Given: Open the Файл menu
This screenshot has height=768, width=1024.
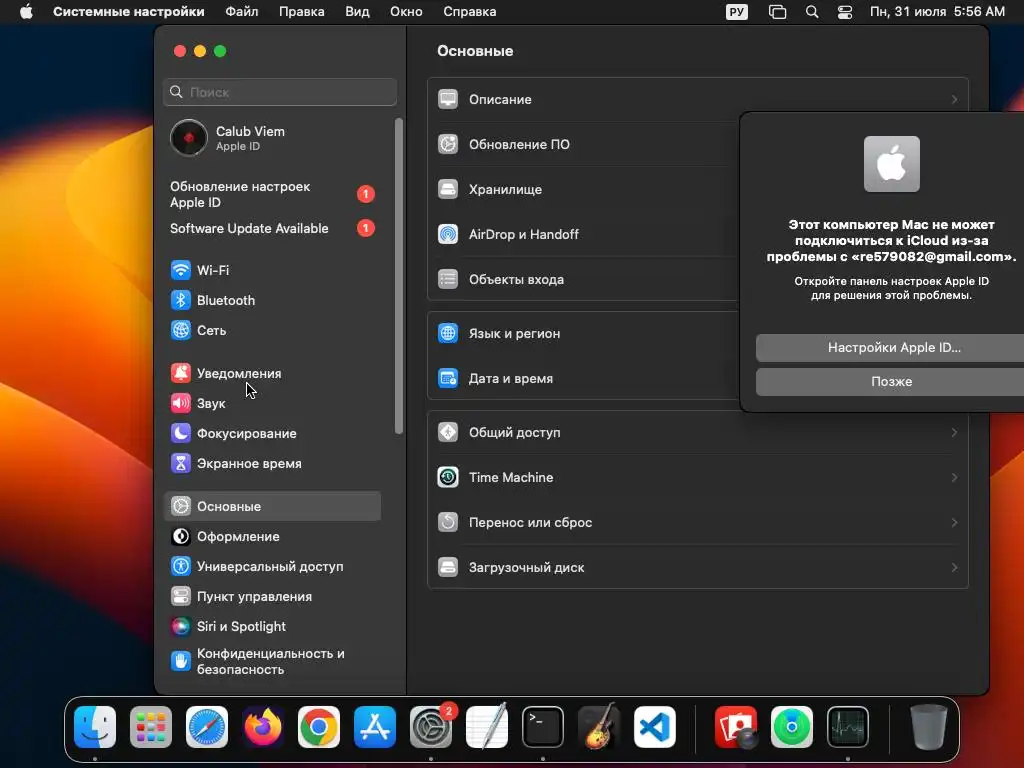Looking at the screenshot, I should click(242, 12).
